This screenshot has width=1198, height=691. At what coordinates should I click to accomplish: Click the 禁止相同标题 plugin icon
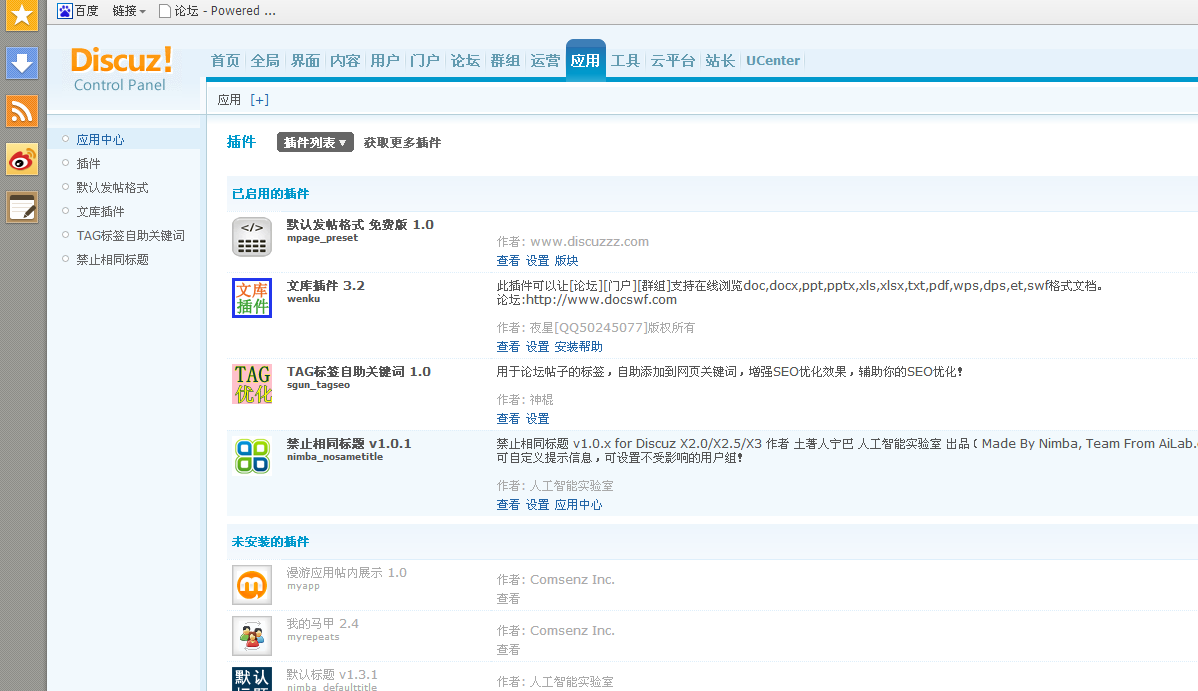coord(252,456)
